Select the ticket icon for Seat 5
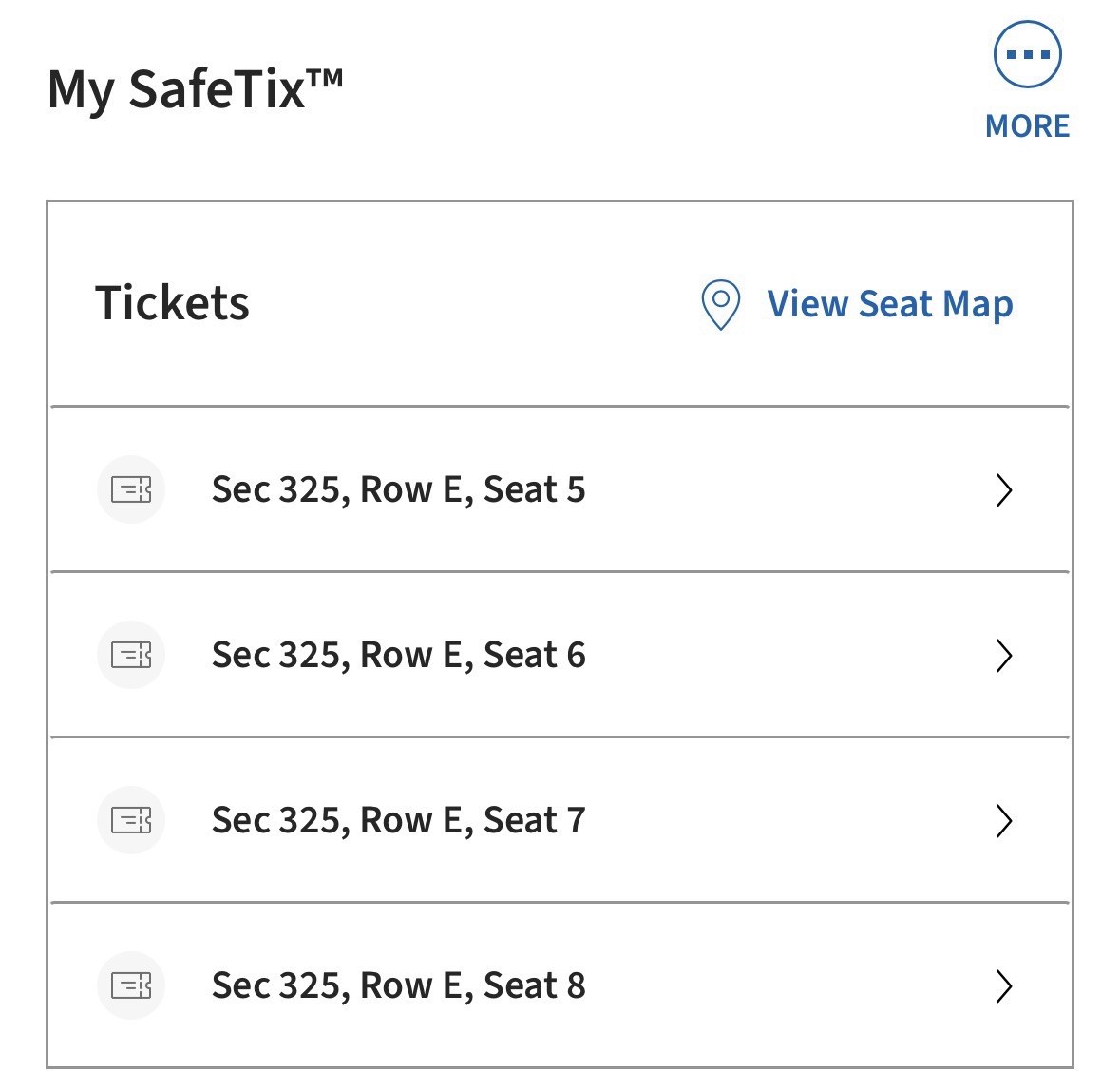The width and height of the screenshot is (1120, 1071). [131, 488]
